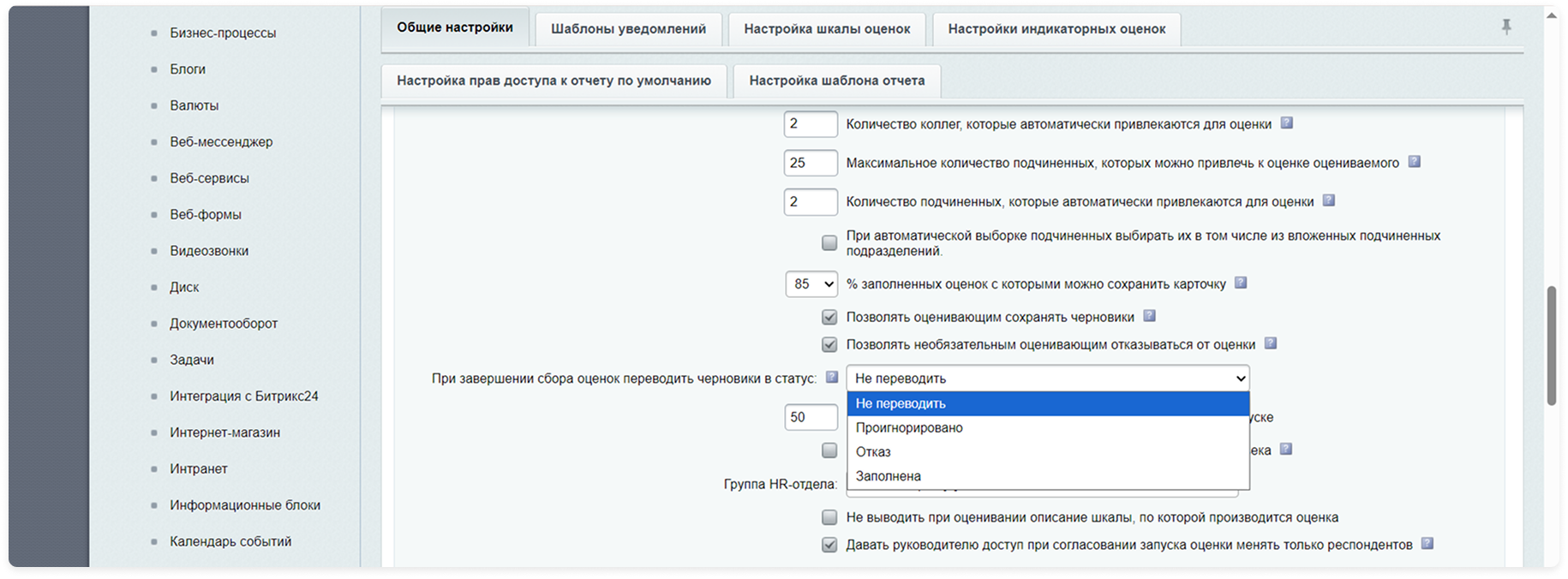This screenshot has height=579, width=1568.
Task: Open help icon for manager respondent access option
Action: pyautogui.click(x=1427, y=543)
